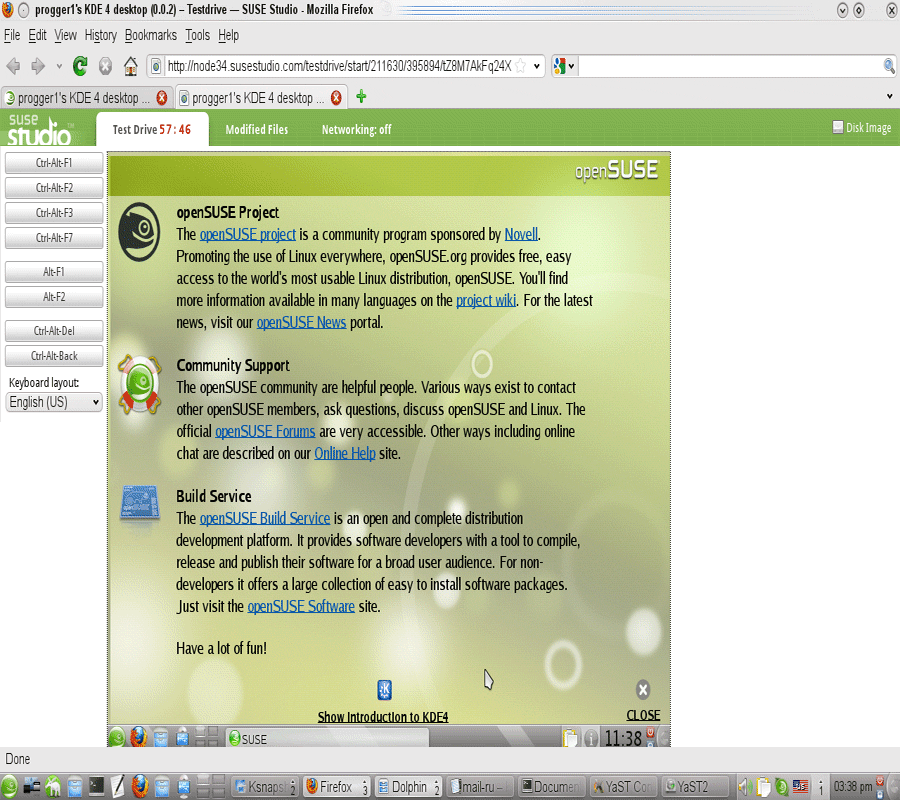Click the info icon in the test drive panel tray
Image resolution: width=900 pixels, height=800 pixels.
591,739
